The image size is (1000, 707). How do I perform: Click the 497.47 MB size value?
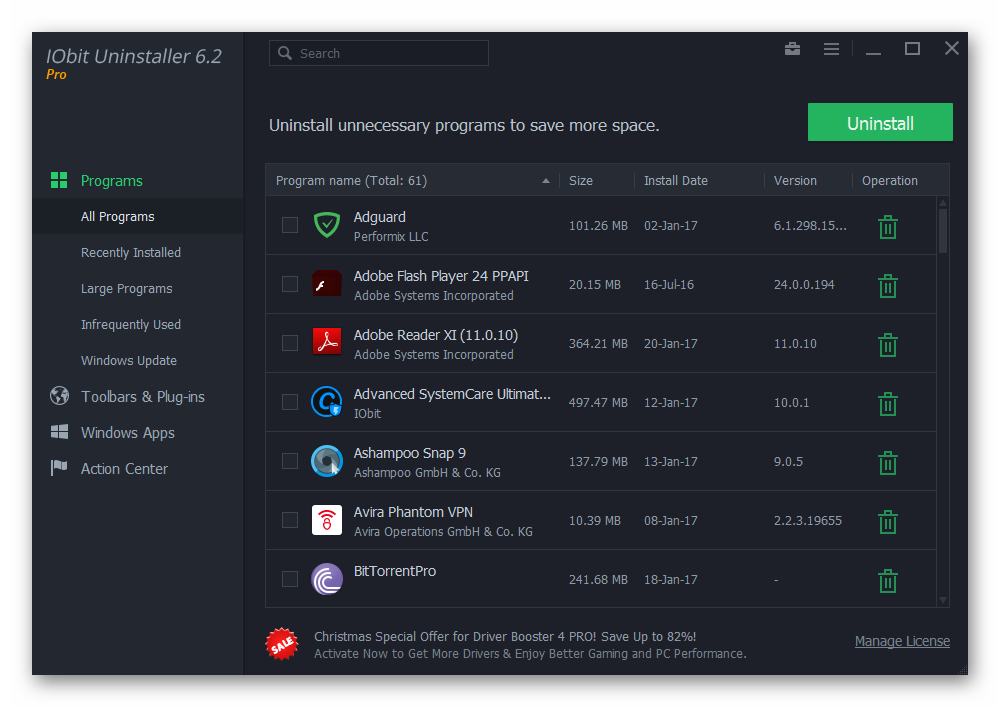tap(598, 402)
